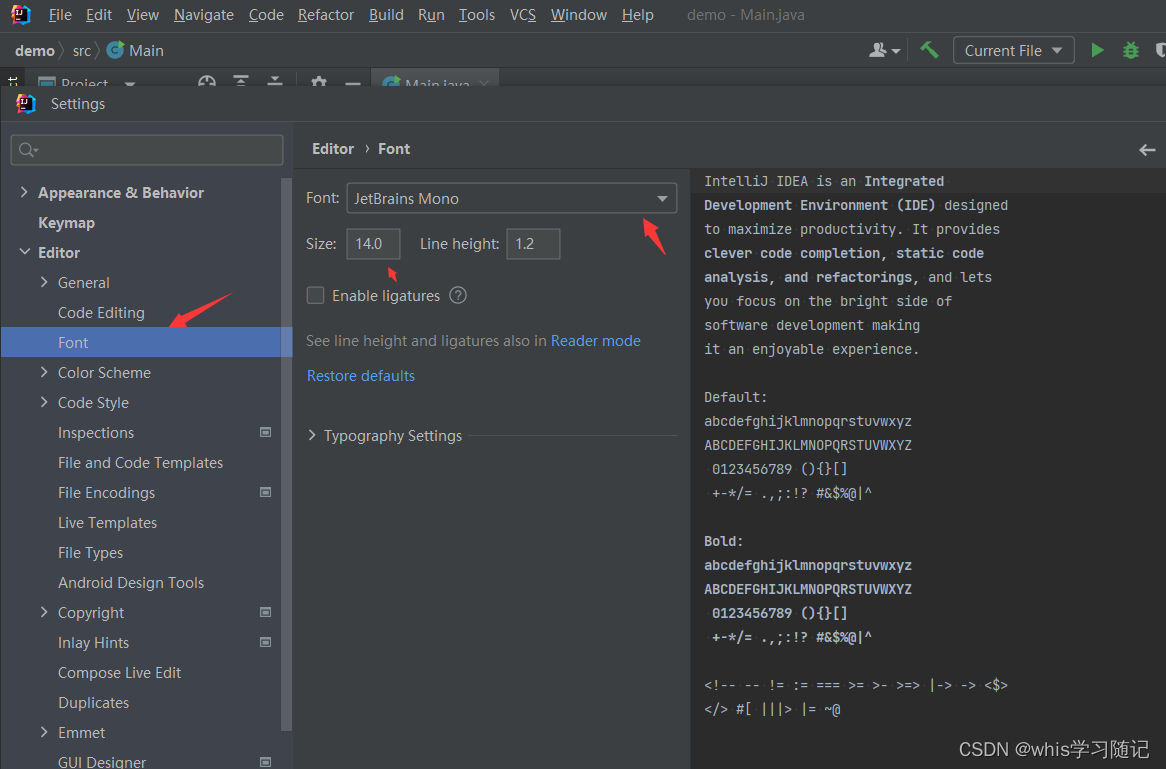Viewport: 1166px width, 769px height.
Task: Click the IntelliJ IDEA logo in menu bar
Action: pyautogui.click(x=21, y=14)
